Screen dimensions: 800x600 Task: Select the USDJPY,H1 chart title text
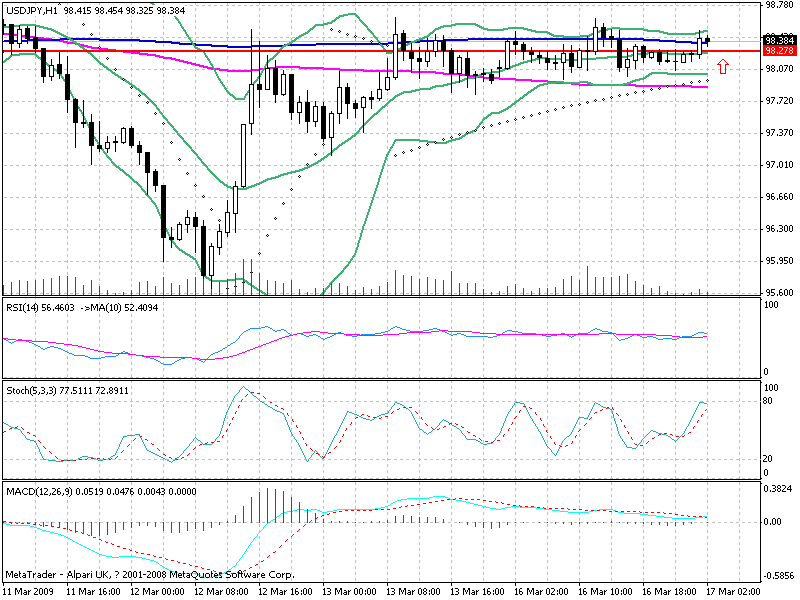tap(32, 10)
